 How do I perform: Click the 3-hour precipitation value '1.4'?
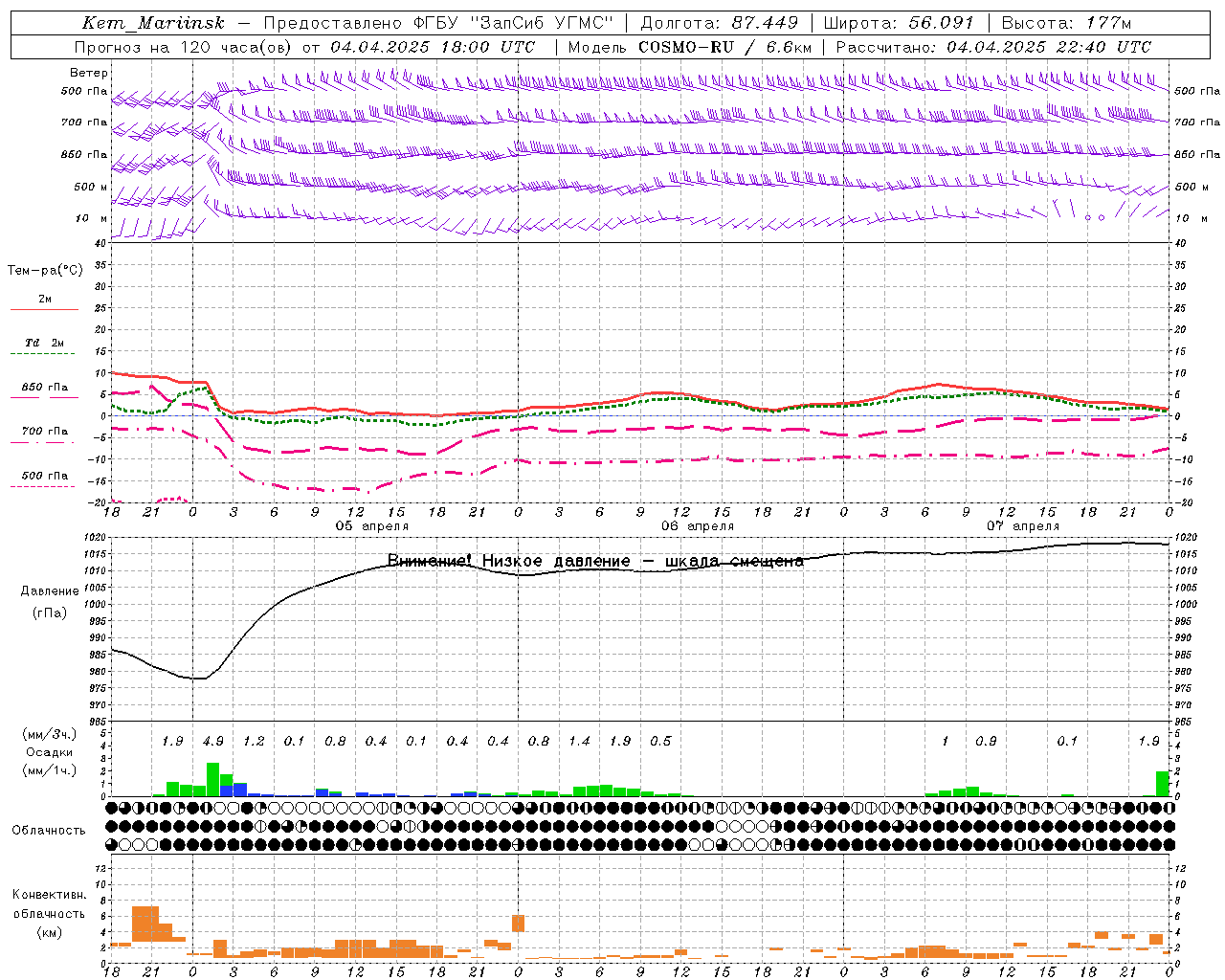(579, 741)
